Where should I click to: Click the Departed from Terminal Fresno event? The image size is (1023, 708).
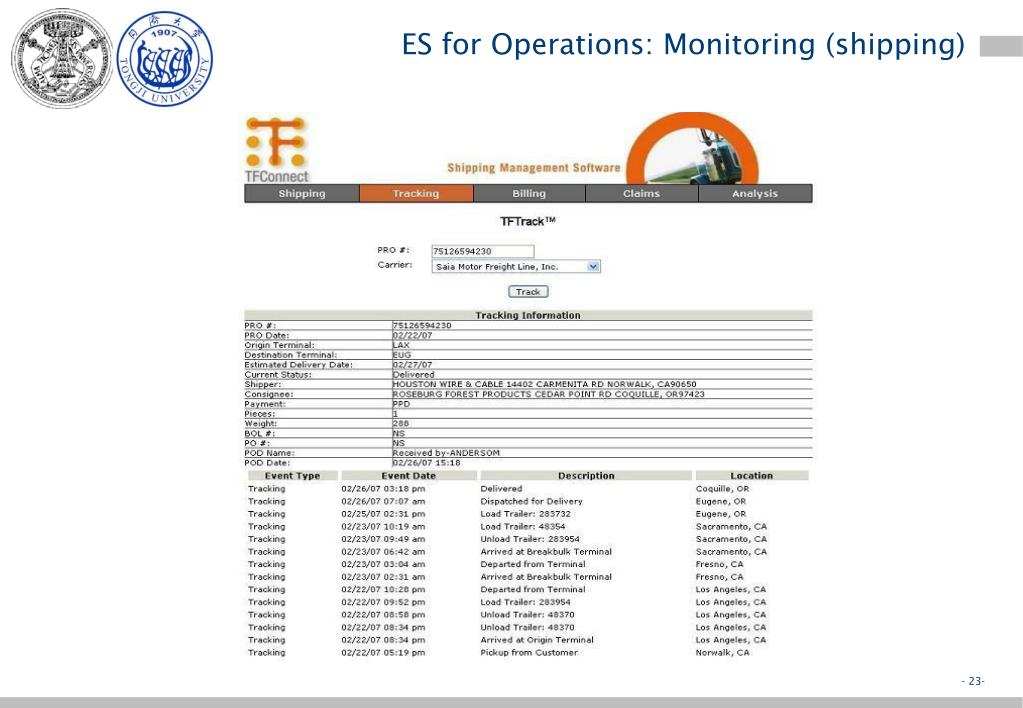click(x=533, y=564)
